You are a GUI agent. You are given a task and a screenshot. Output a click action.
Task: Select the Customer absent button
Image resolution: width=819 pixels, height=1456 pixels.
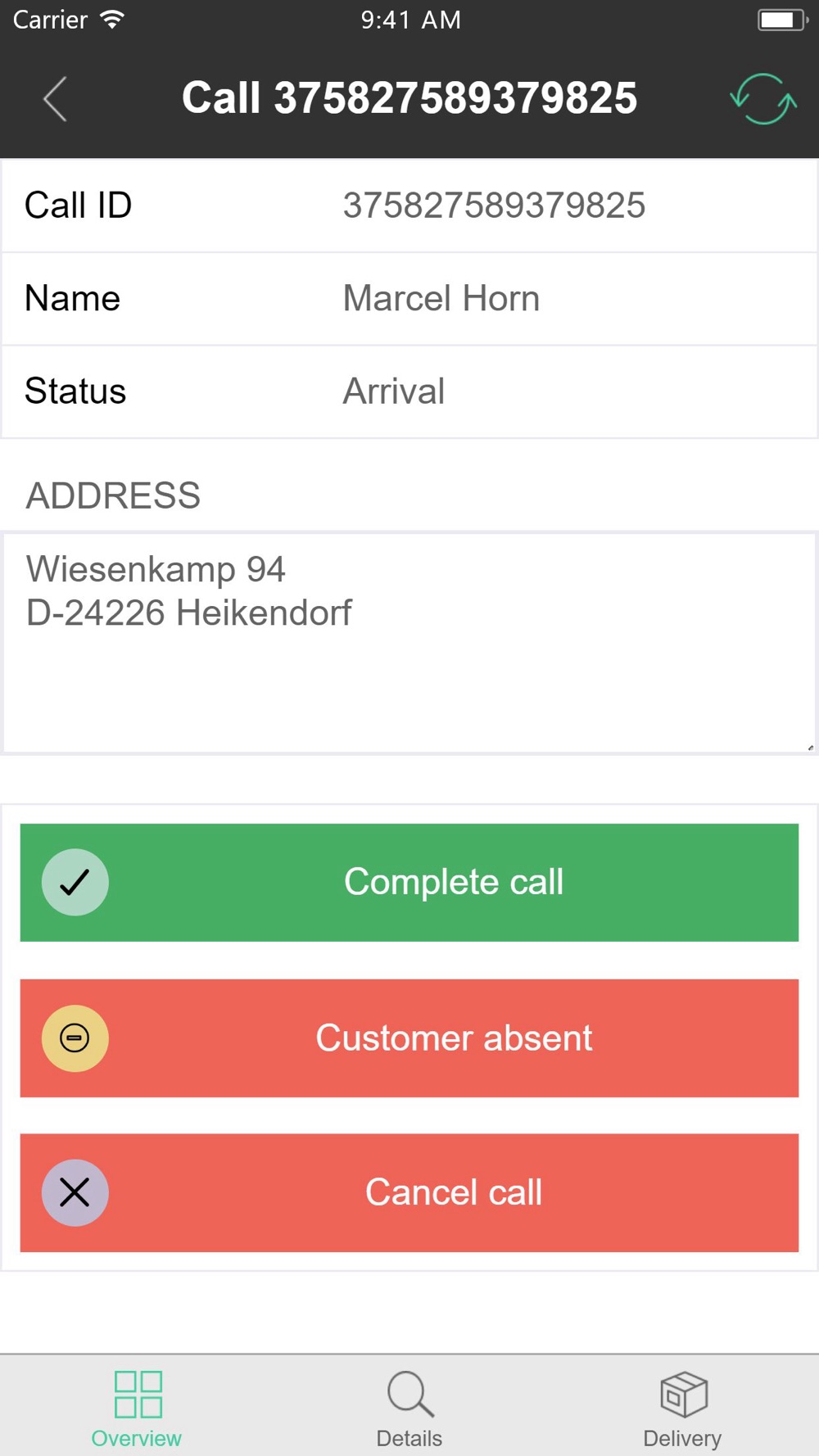[x=409, y=1038]
